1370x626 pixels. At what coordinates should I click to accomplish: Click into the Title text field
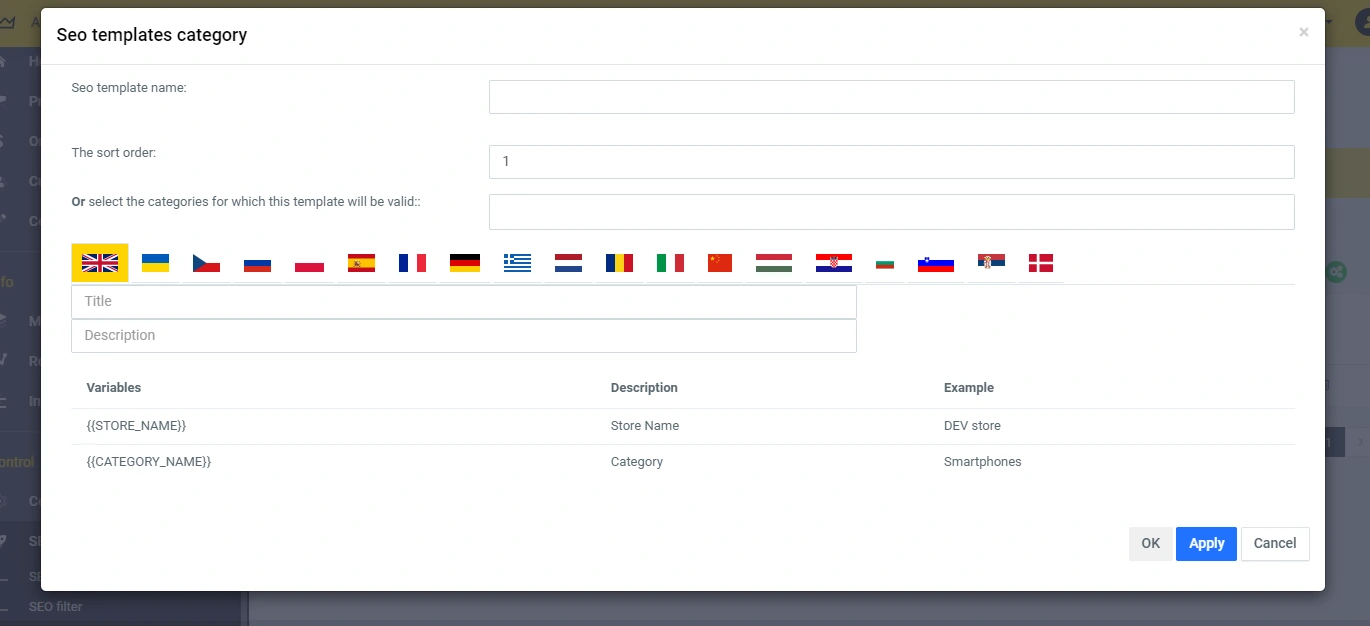coord(464,301)
